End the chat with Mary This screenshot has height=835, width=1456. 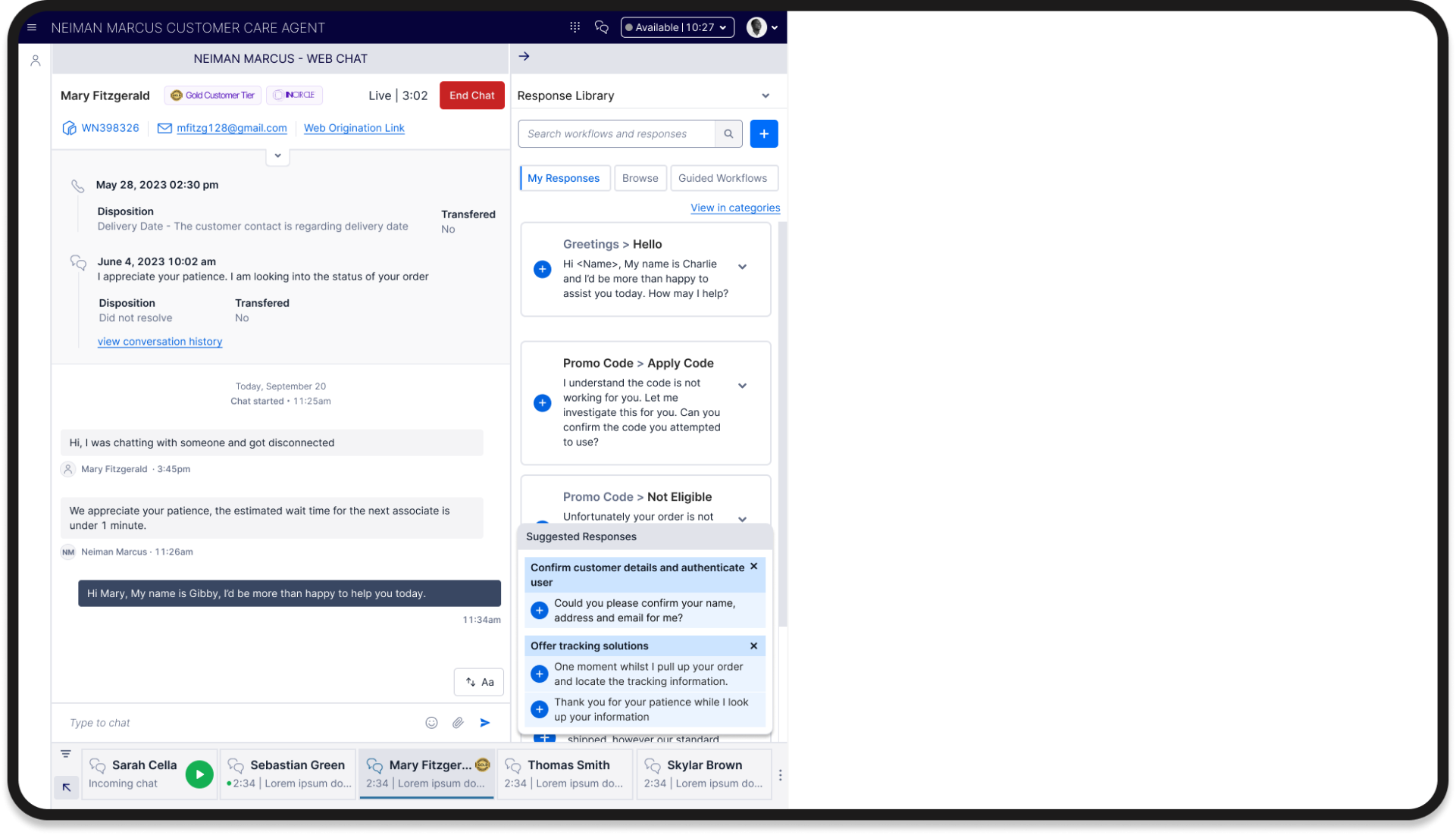[471, 95]
